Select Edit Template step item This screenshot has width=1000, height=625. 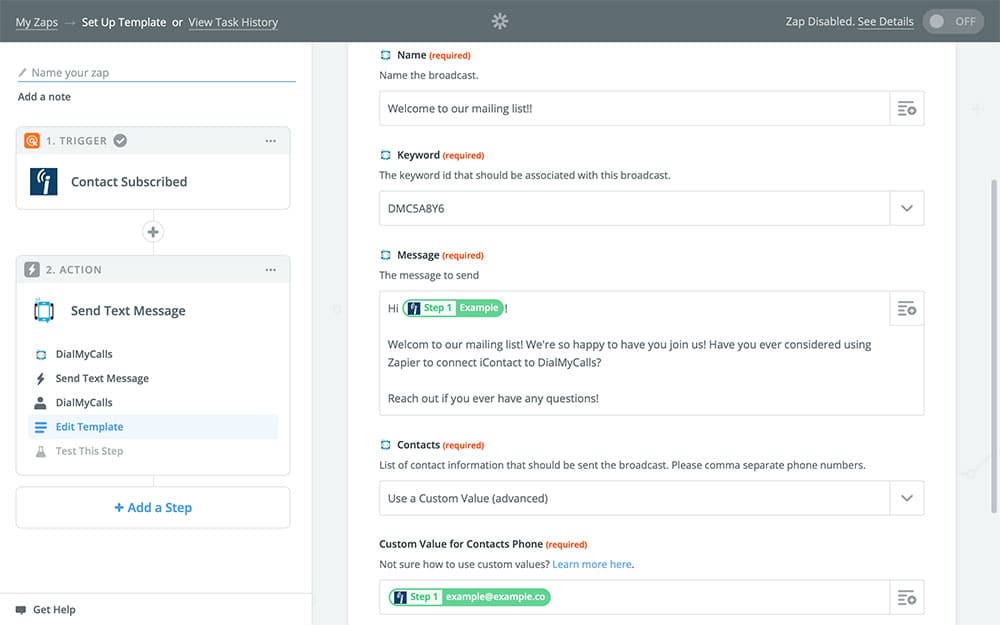pyautogui.click(x=89, y=427)
